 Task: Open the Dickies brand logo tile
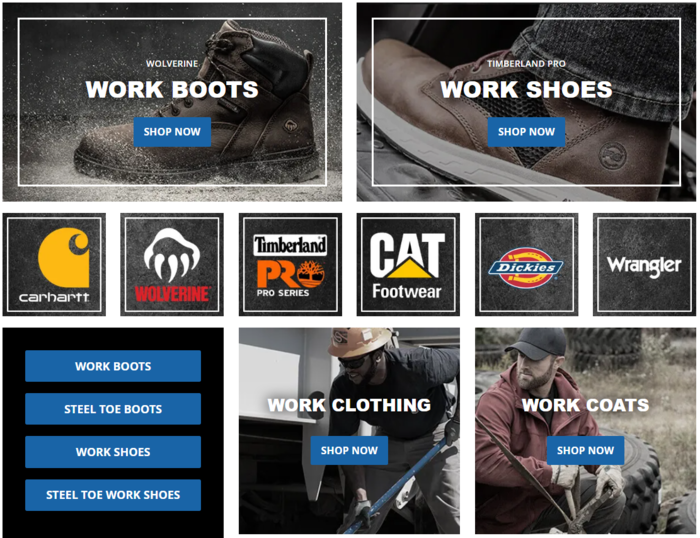point(526,264)
